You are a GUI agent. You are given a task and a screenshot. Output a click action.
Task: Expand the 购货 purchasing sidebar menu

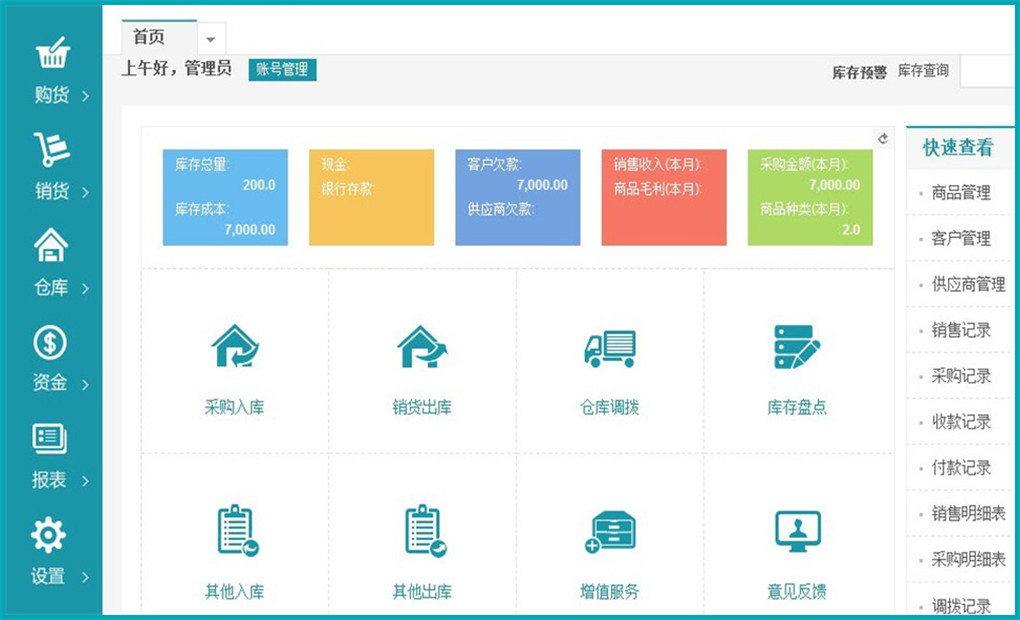point(51,73)
